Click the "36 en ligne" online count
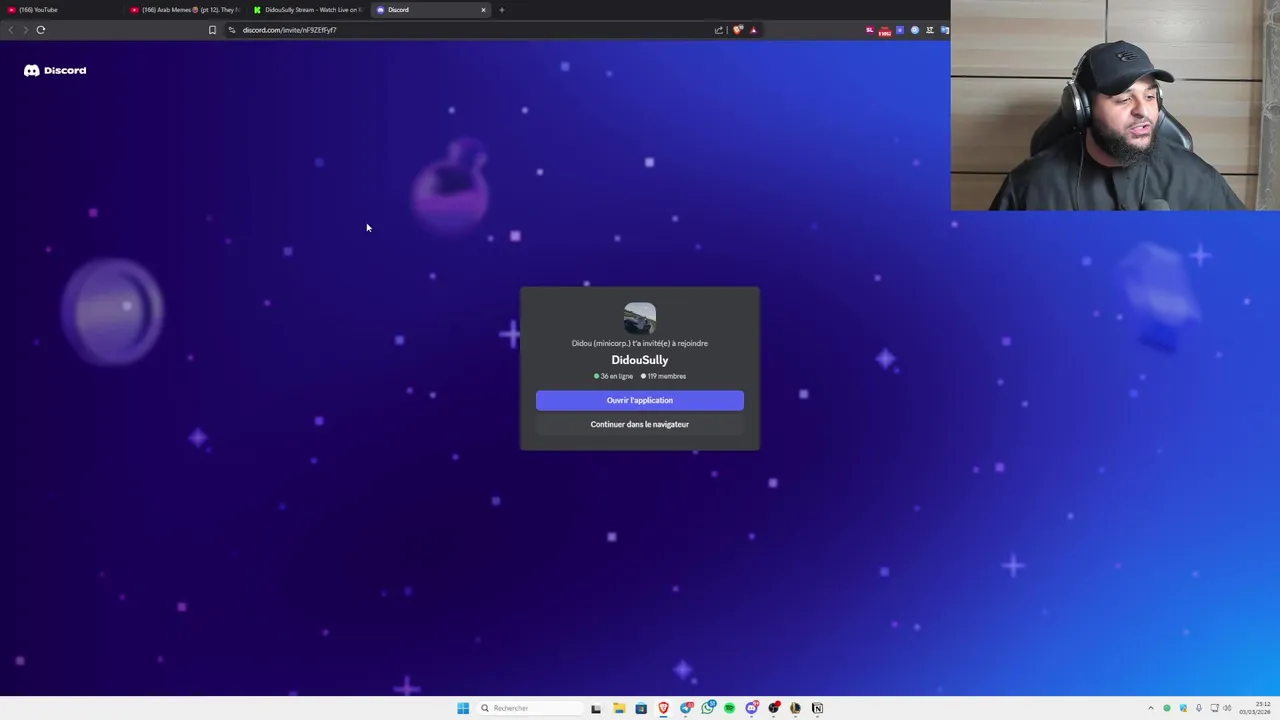 (x=614, y=376)
